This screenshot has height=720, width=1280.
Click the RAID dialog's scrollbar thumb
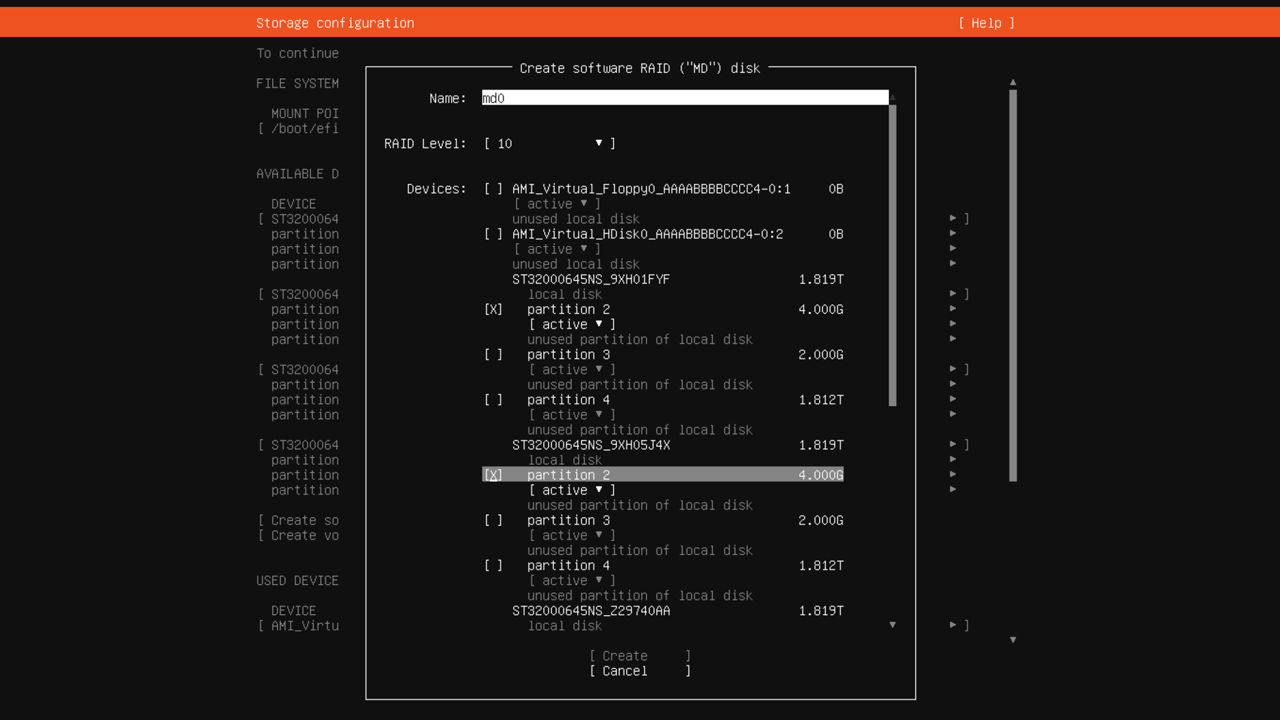892,255
